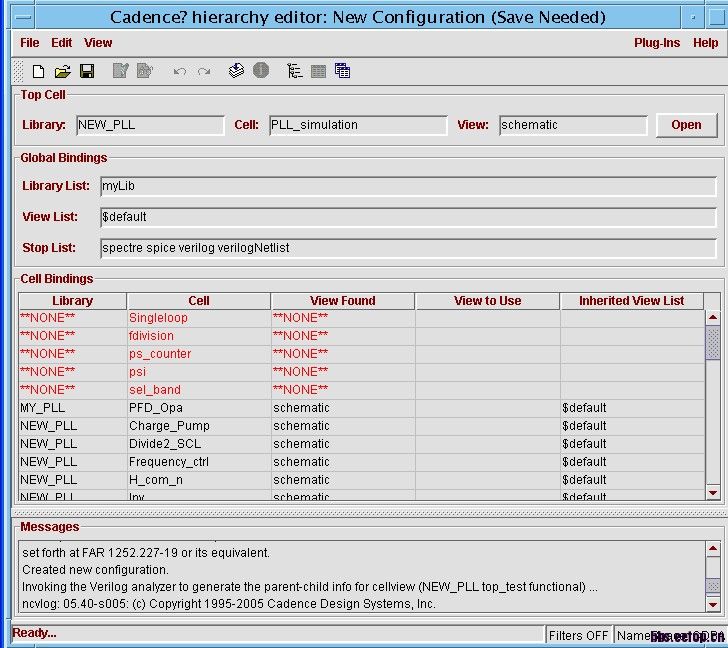
Task: Open the window menu at the title bar's left end
Action: point(23,17)
